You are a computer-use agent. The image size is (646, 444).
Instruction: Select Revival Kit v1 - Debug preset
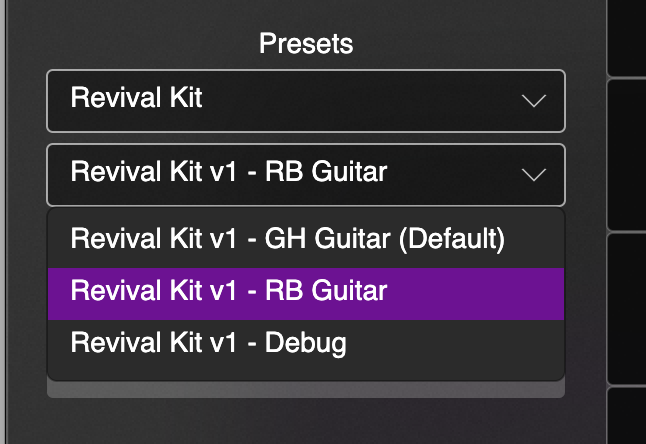(x=208, y=344)
